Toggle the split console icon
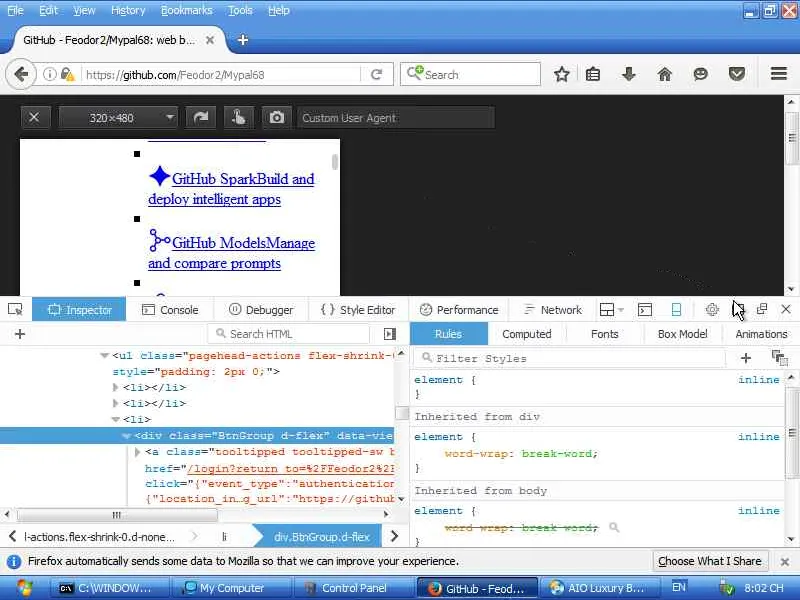The width and height of the screenshot is (800, 600). [x=645, y=310]
